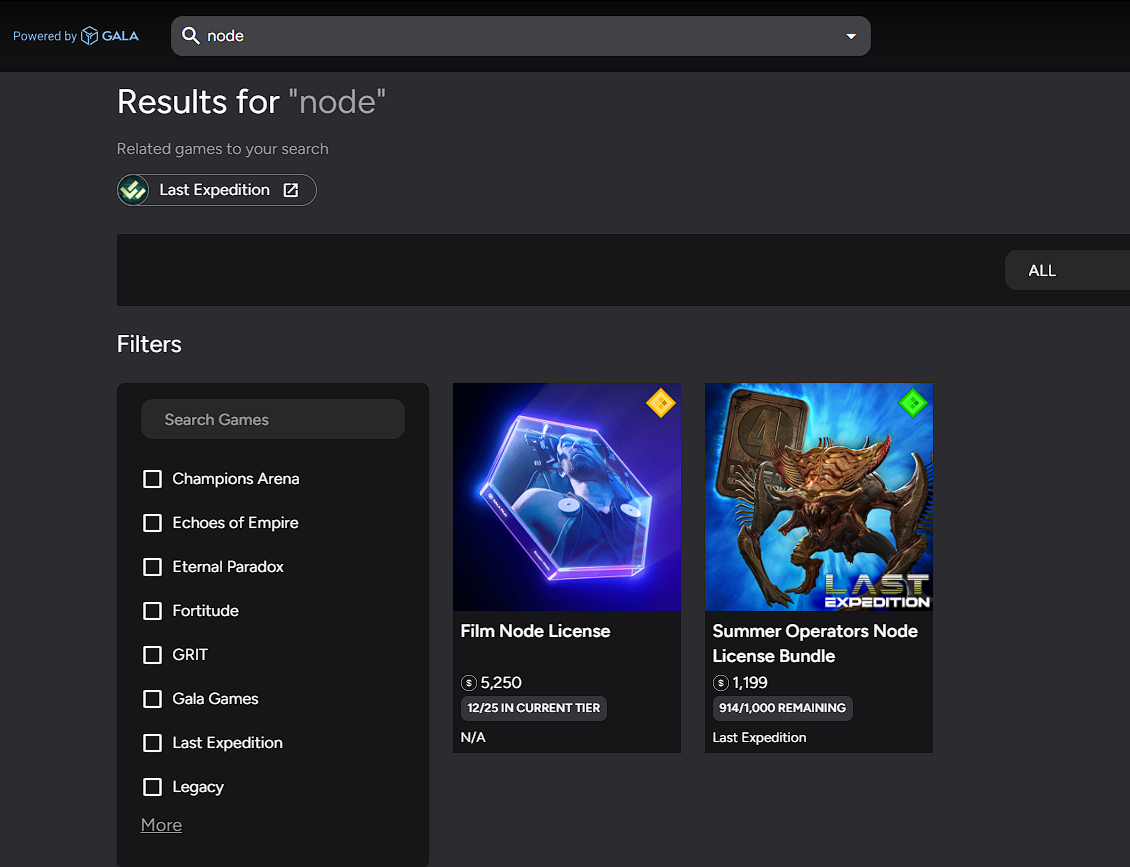This screenshot has width=1130, height=867.
Task: Open Last Expedition external link icon
Action: [290, 190]
